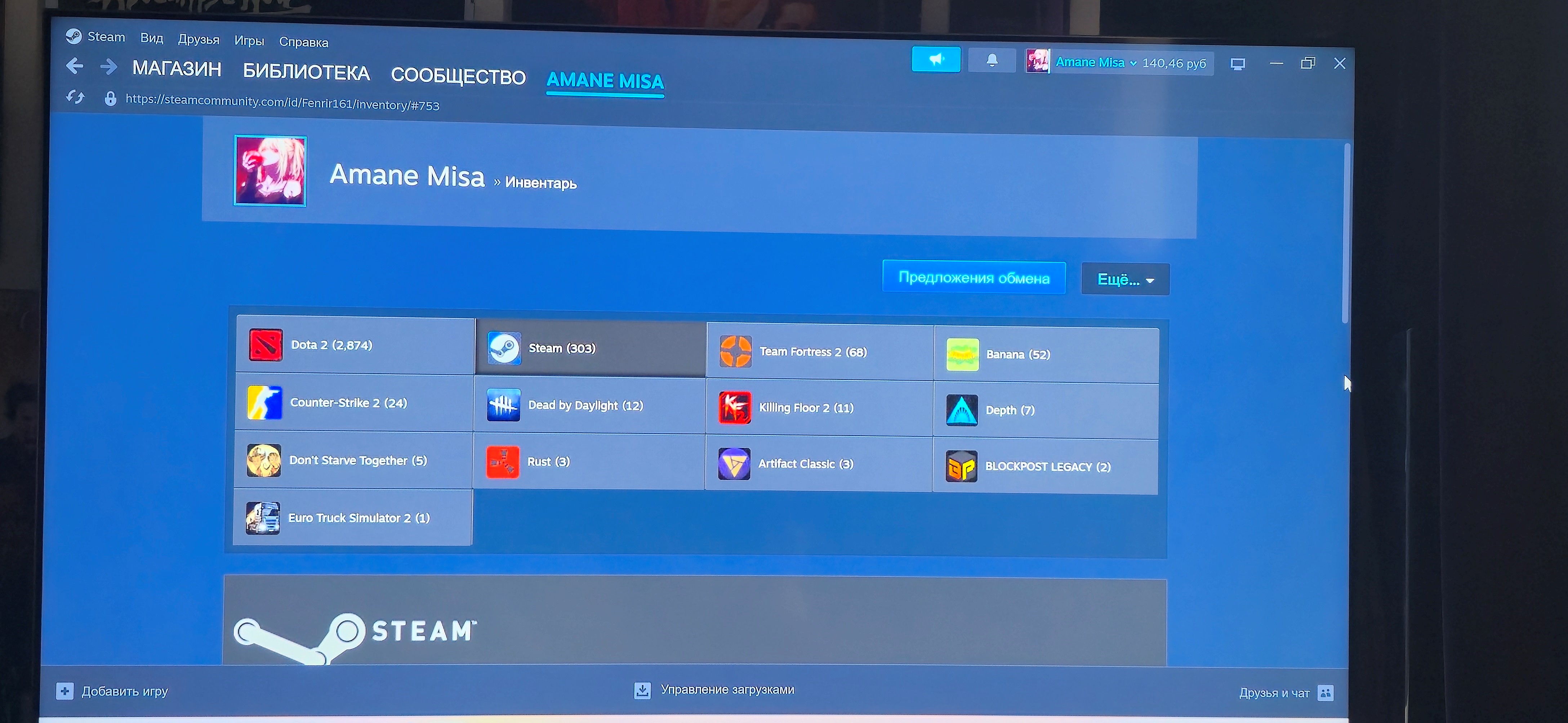1568x723 pixels.
Task: Click the page vertical scrollbar
Action: pos(1346,234)
